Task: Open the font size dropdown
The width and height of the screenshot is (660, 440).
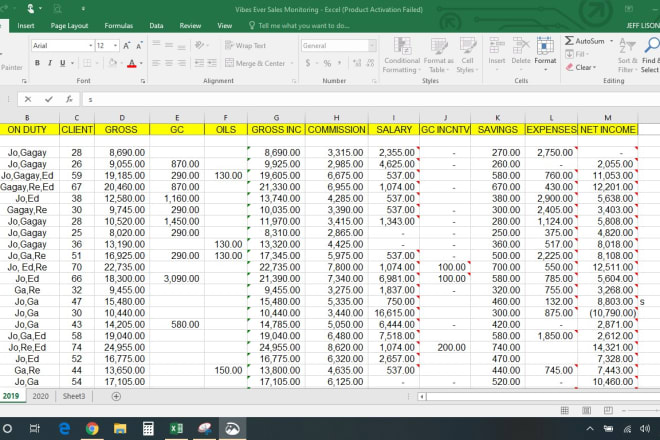Action: pos(115,46)
